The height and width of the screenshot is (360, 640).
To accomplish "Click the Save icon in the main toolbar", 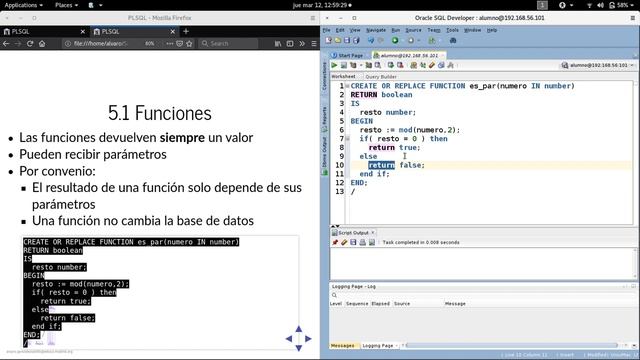I will point(347,40).
